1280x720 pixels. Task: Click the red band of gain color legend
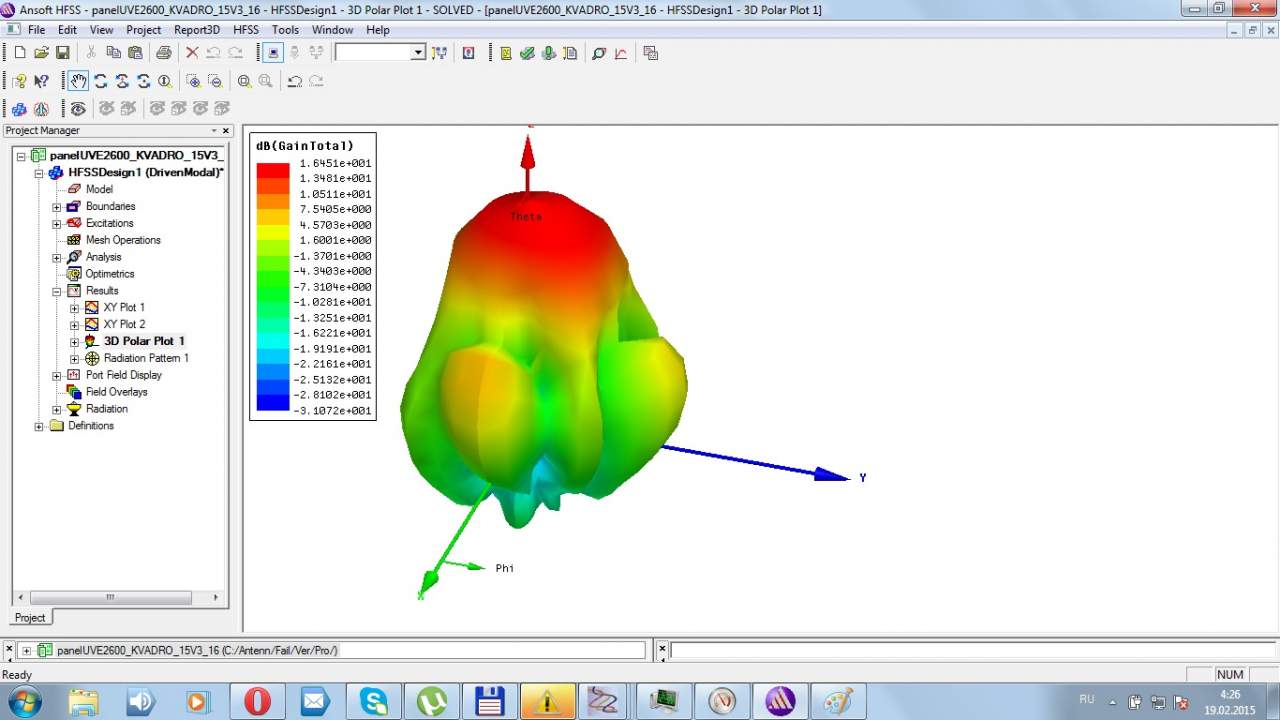click(x=272, y=170)
